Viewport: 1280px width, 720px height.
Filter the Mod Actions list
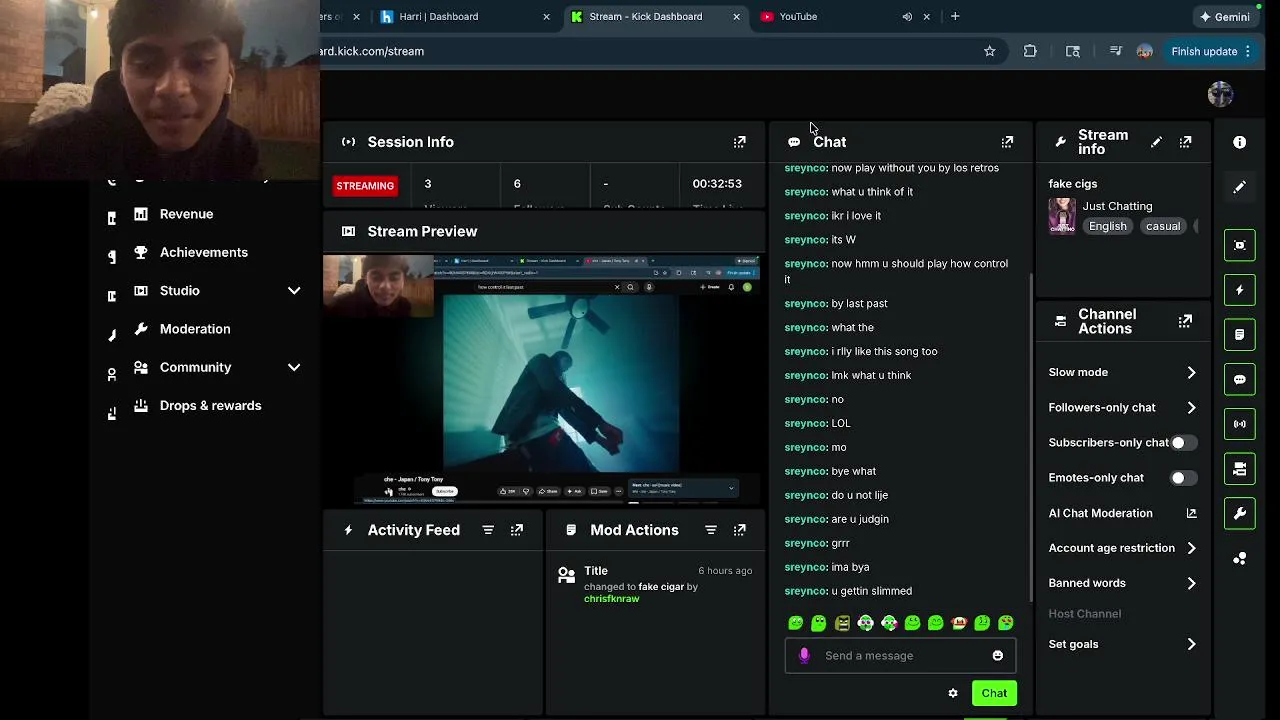coord(711,530)
